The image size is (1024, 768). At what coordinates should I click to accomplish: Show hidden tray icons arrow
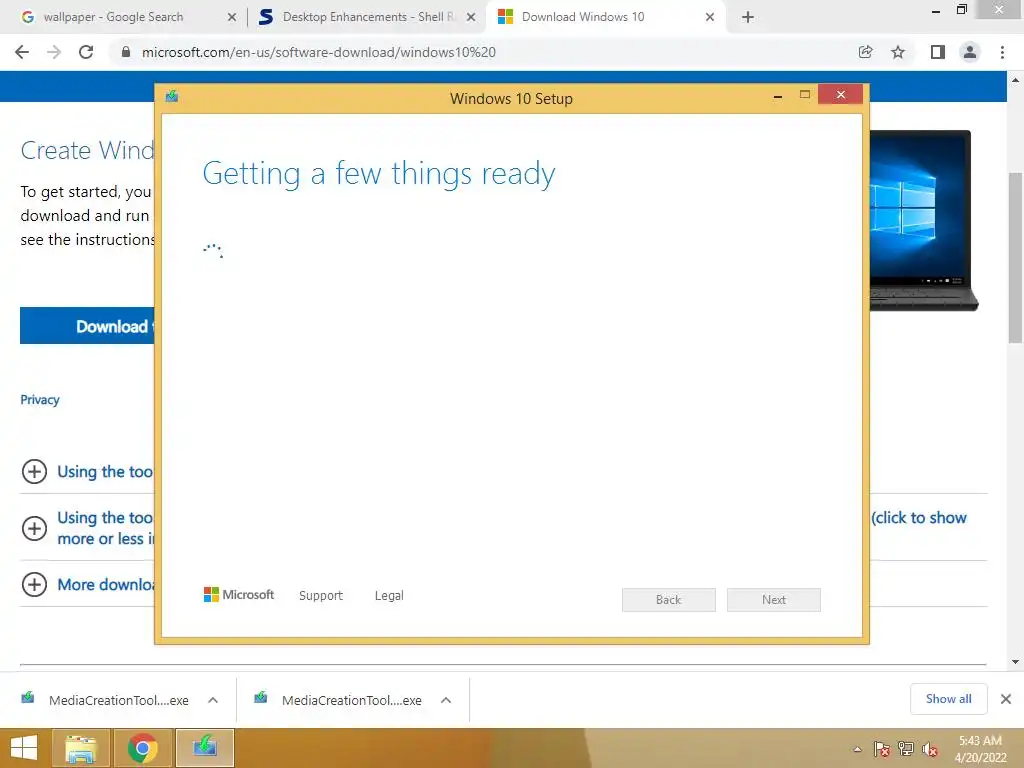point(857,749)
